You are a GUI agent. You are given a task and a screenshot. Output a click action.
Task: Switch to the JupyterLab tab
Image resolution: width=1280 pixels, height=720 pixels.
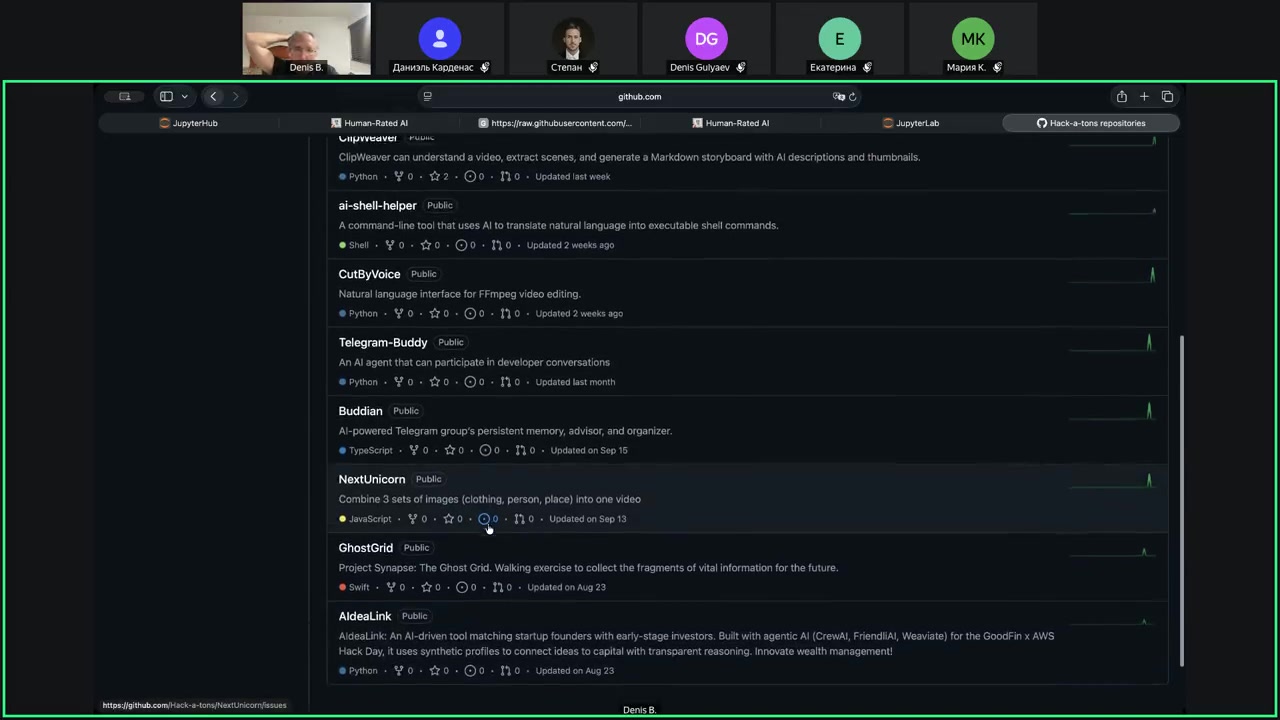tap(911, 123)
